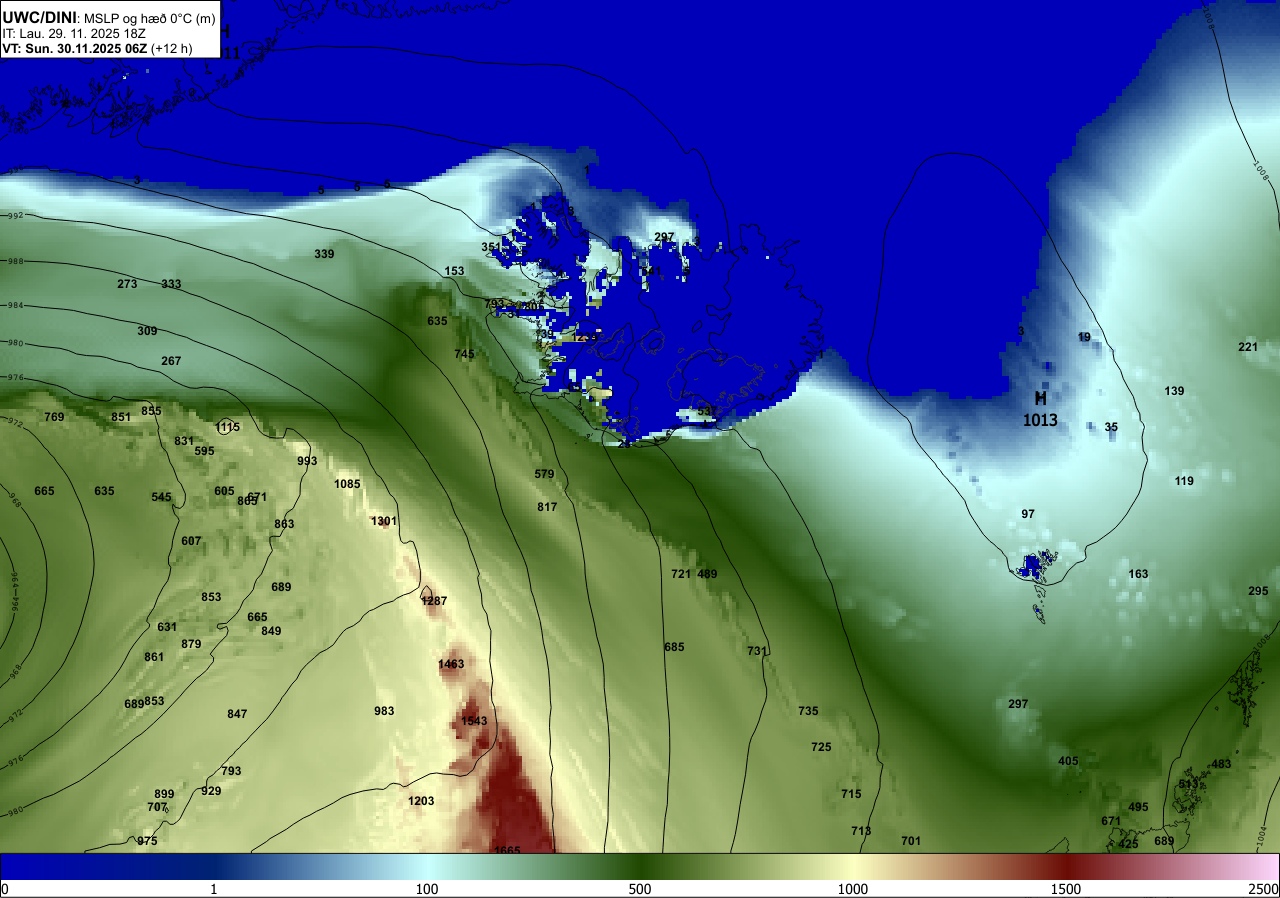Click the 1013 pressure value under H
Image resolution: width=1280 pixels, height=898 pixels.
click(1040, 421)
